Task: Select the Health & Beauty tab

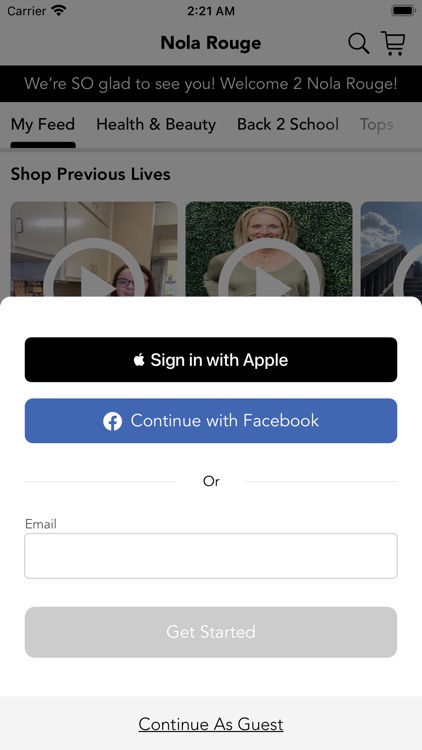Action: pyautogui.click(x=156, y=124)
